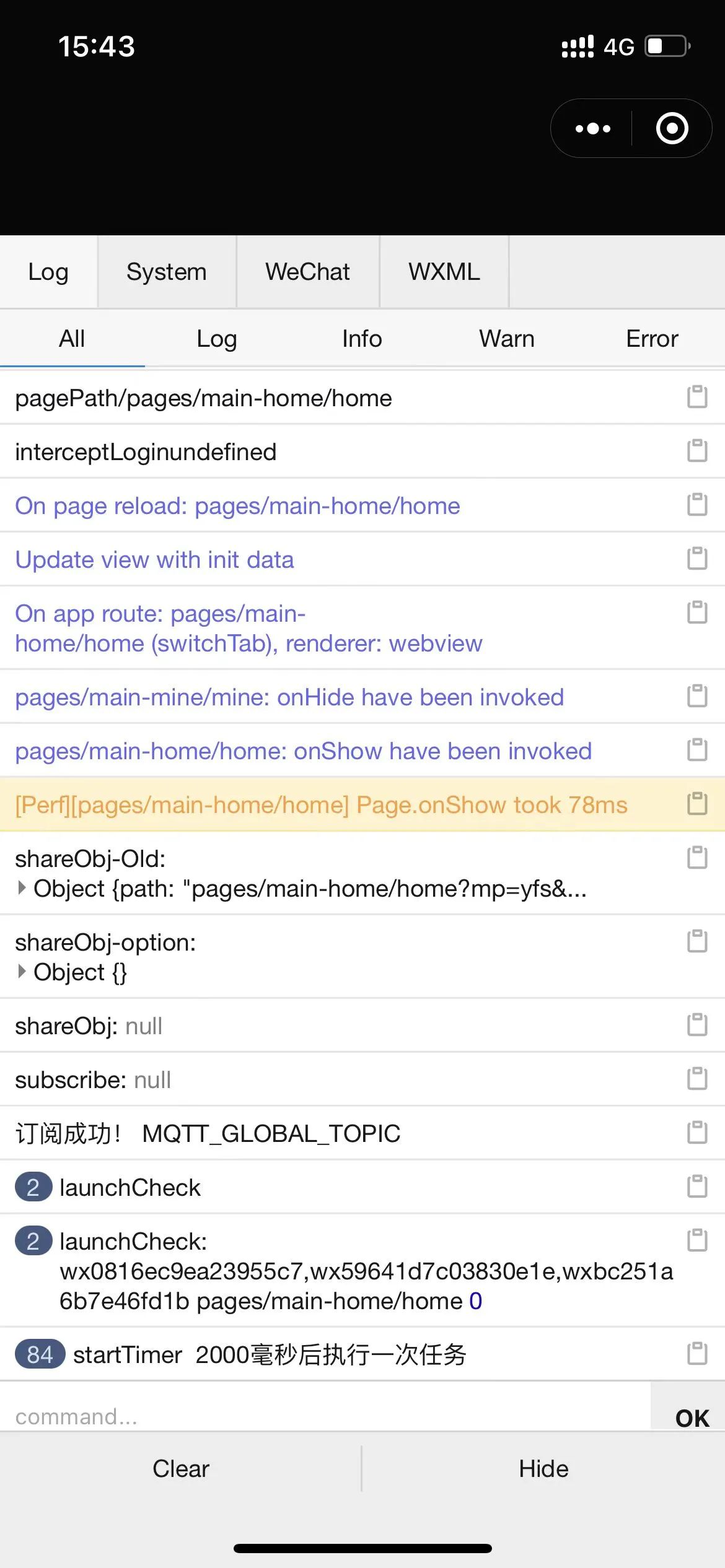Copy the shareObj-Old log entry

[697, 858]
